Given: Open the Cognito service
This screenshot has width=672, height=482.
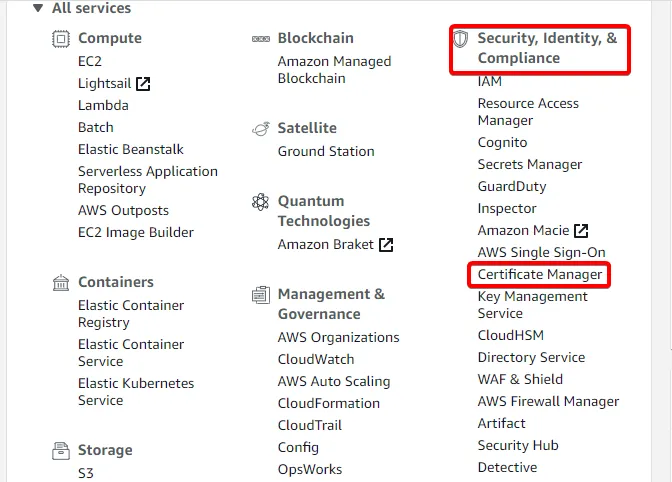Looking at the screenshot, I should [x=502, y=142].
